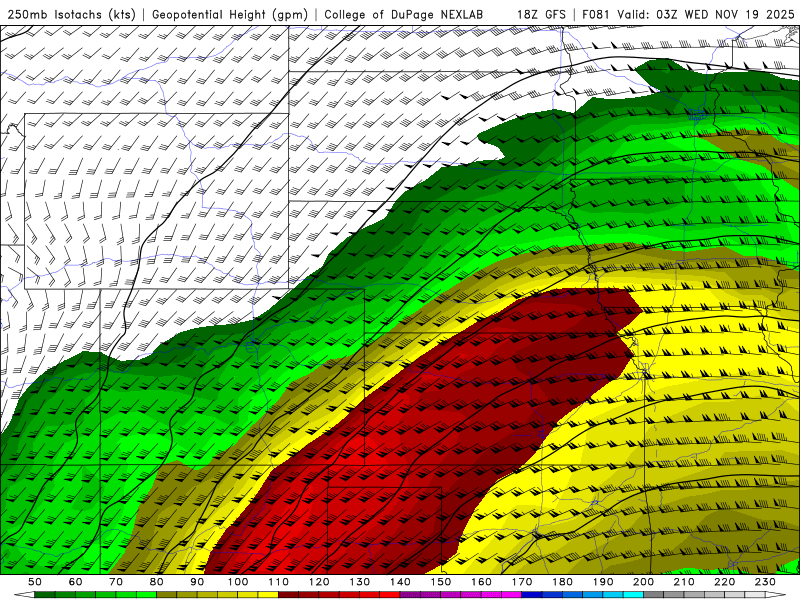The height and width of the screenshot is (600, 800).
Task: Click the '190' legend value
Action: (603, 582)
